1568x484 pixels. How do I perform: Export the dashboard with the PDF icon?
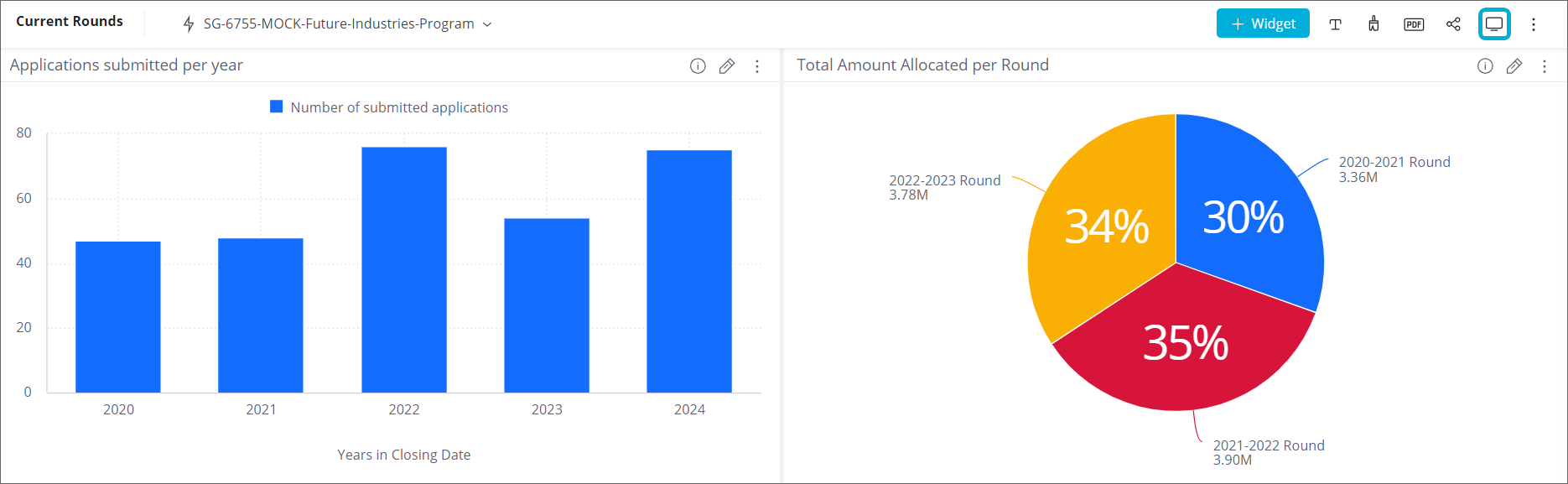click(x=1414, y=24)
